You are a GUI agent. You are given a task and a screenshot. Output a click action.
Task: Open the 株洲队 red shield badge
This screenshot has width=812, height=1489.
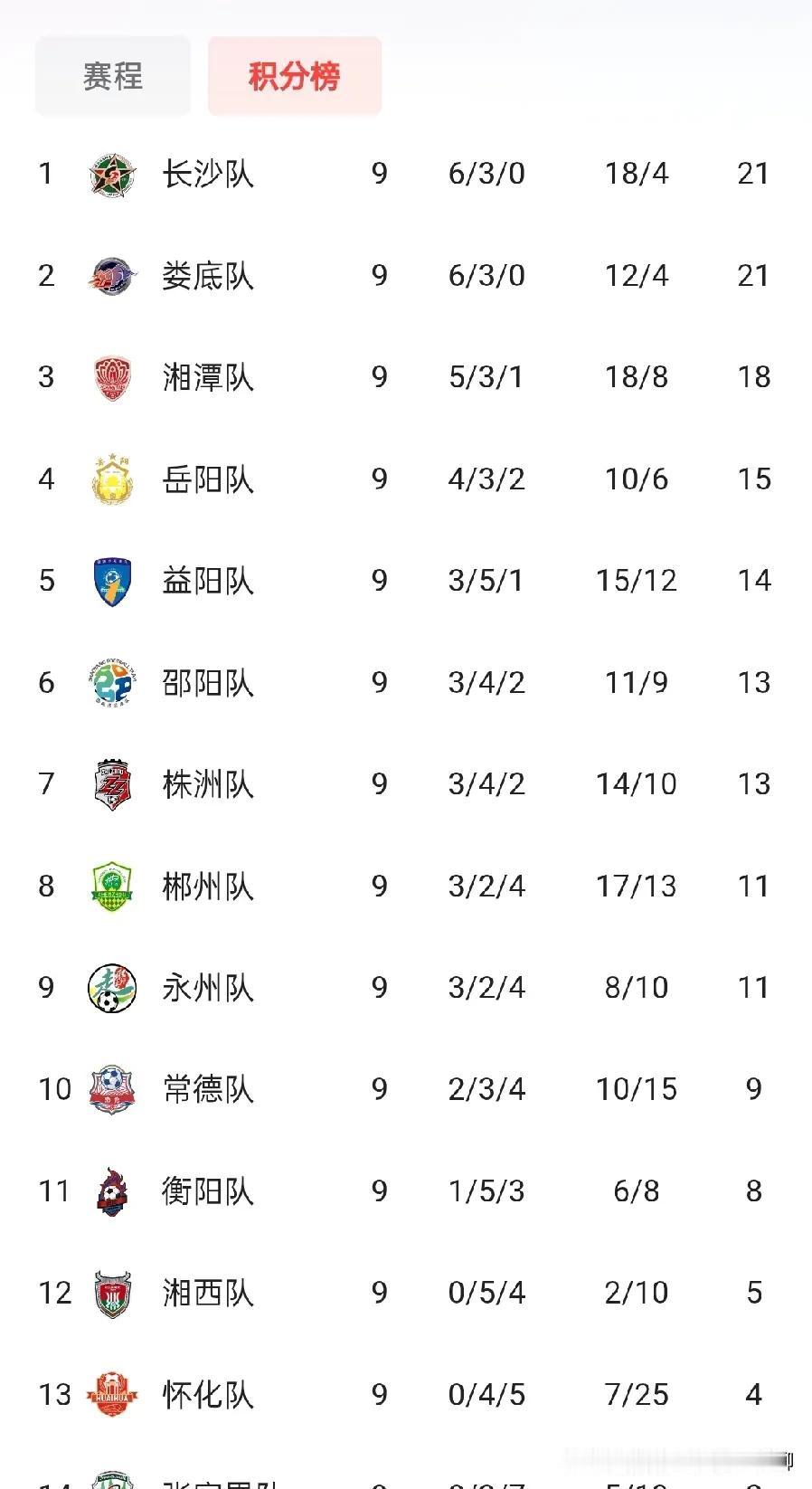[113, 784]
